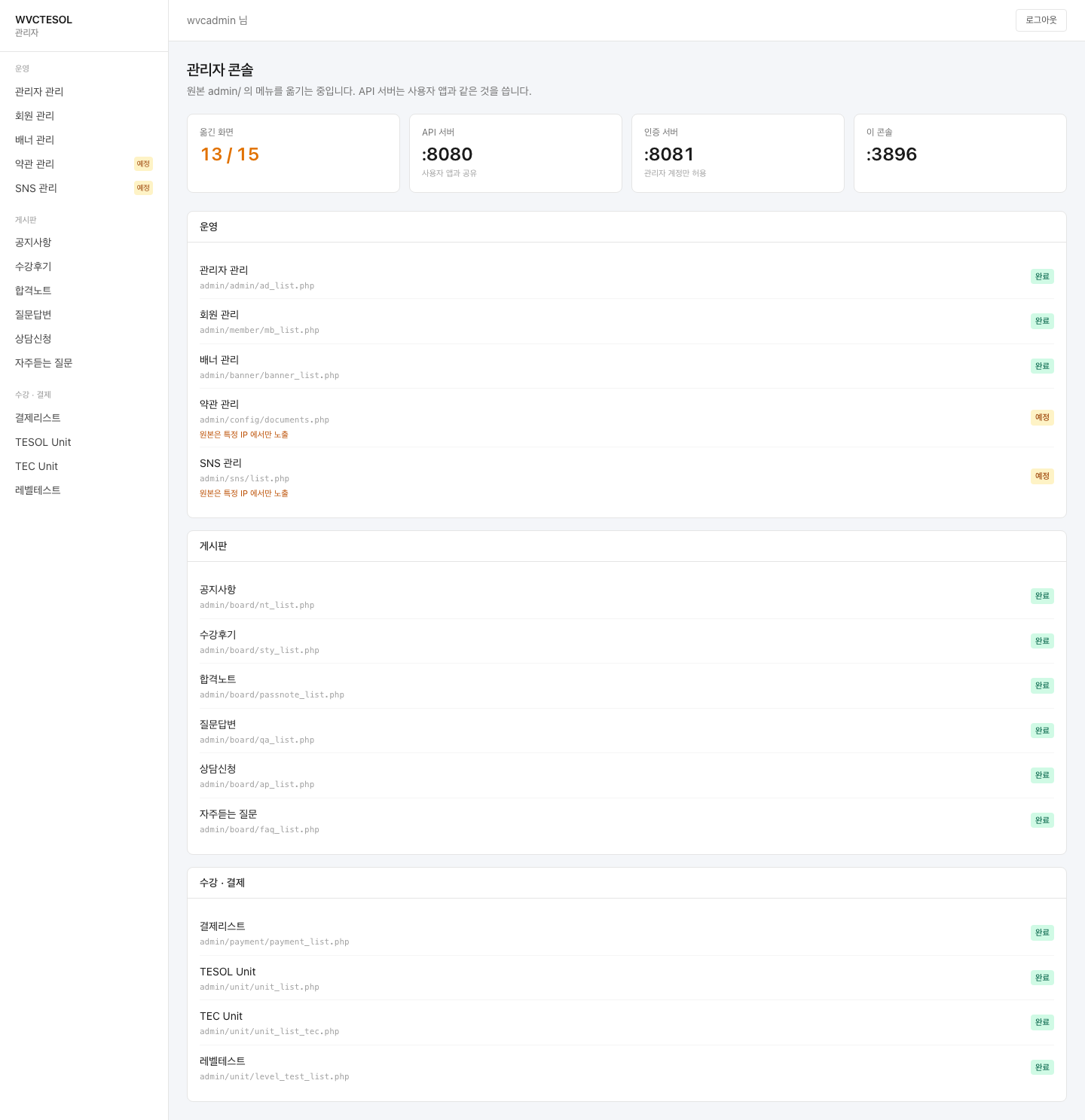Open the 질문답변 row in 게시판 panel

(627, 731)
